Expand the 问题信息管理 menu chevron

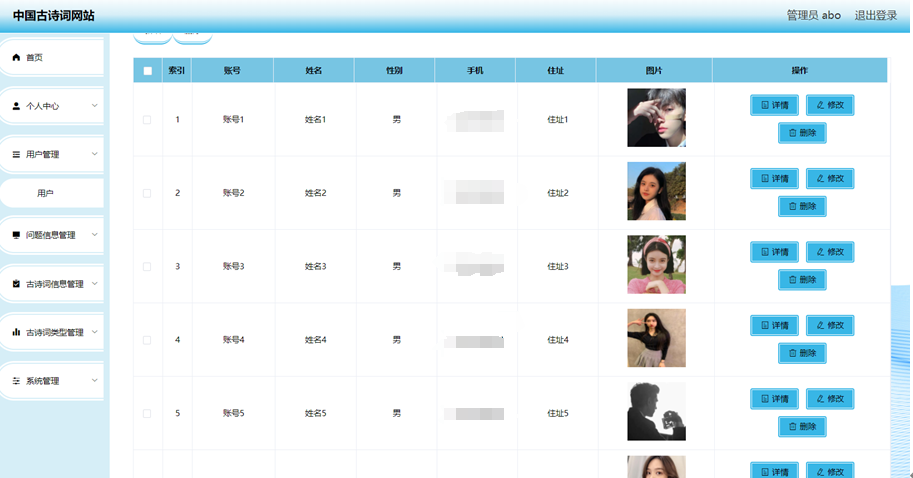94,235
